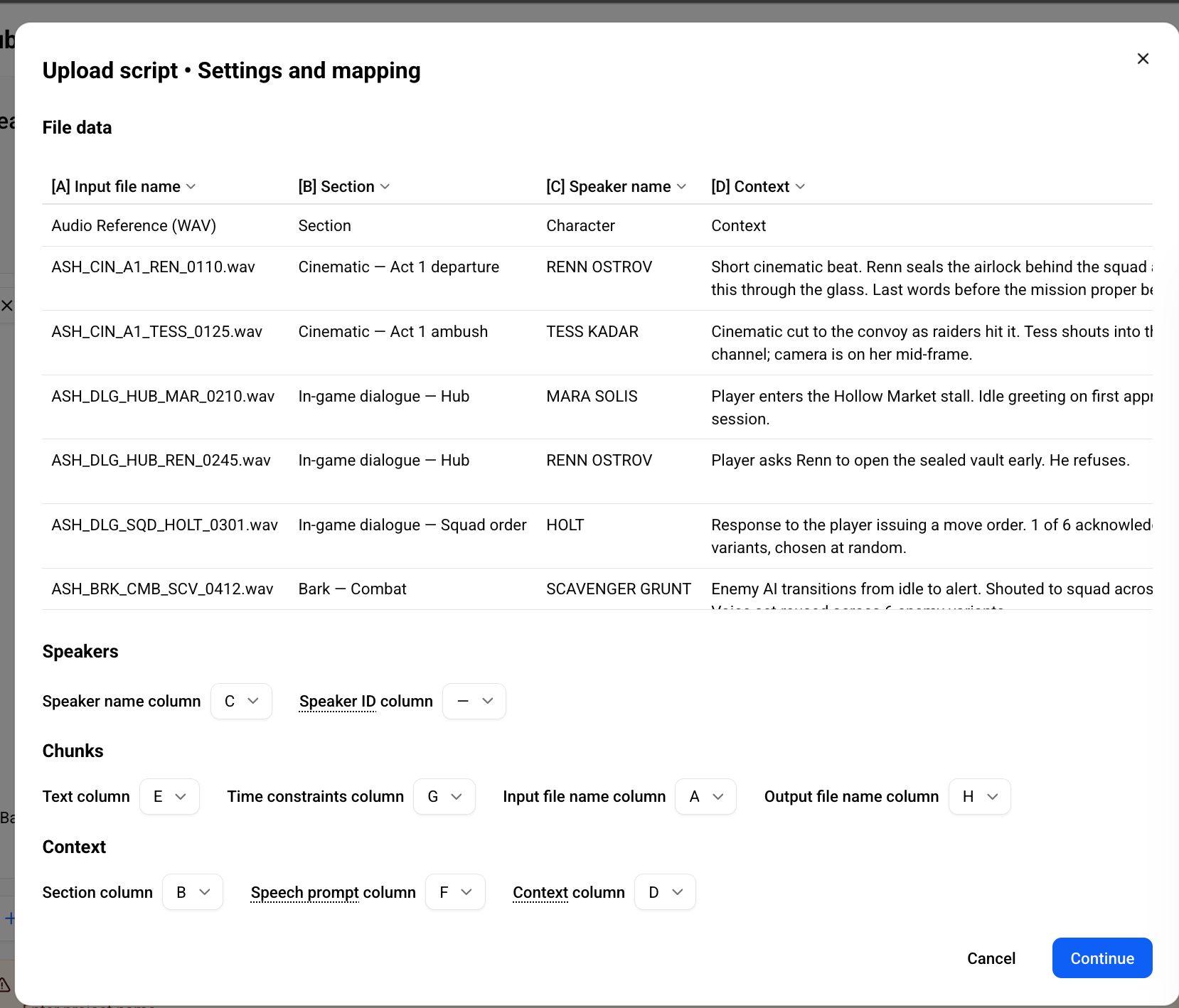The width and height of the screenshot is (1179, 1008).
Task: Click the SCAVENGER GRUNT speaker cell
Action: 618,589
